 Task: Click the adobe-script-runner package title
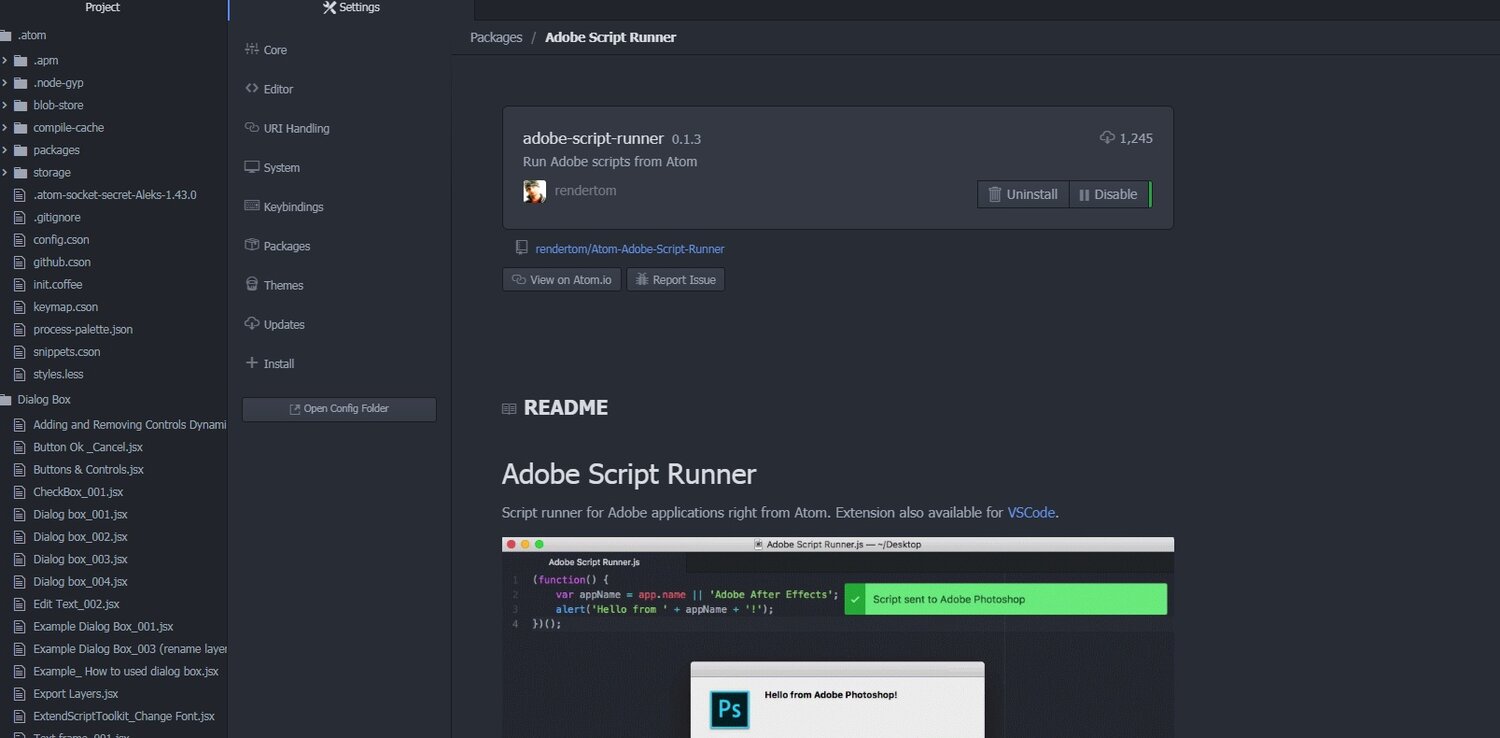click(x=593, y=138)
